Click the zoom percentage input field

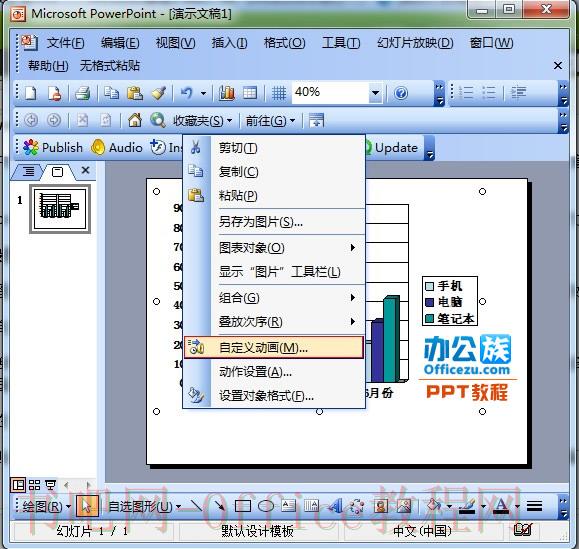coord(330,92)
